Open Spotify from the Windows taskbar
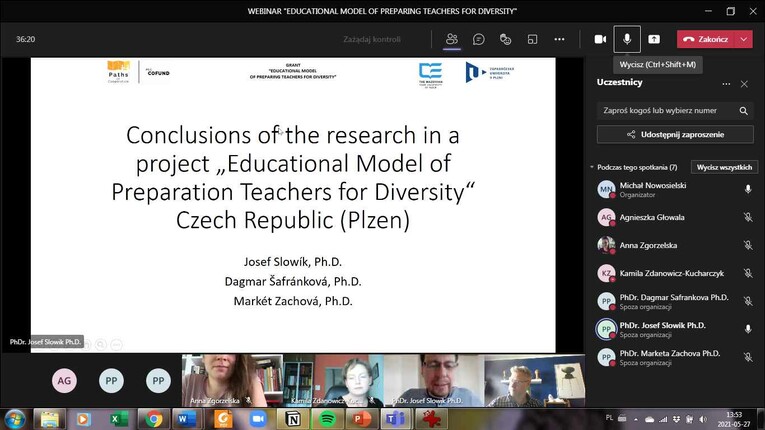Viewport: 765px width, 430px height. pos(329,418)
